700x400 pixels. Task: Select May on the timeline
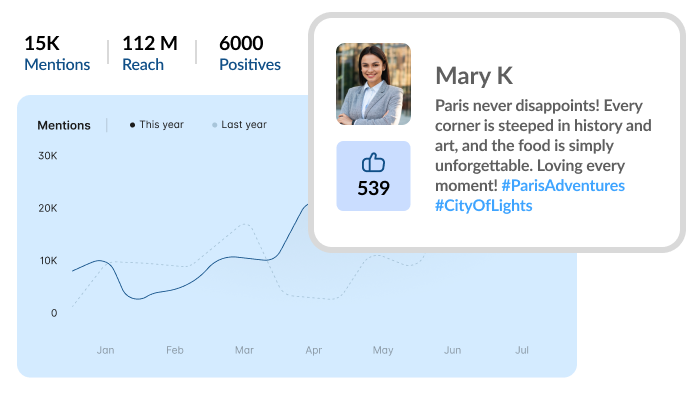tap(383, 351)
